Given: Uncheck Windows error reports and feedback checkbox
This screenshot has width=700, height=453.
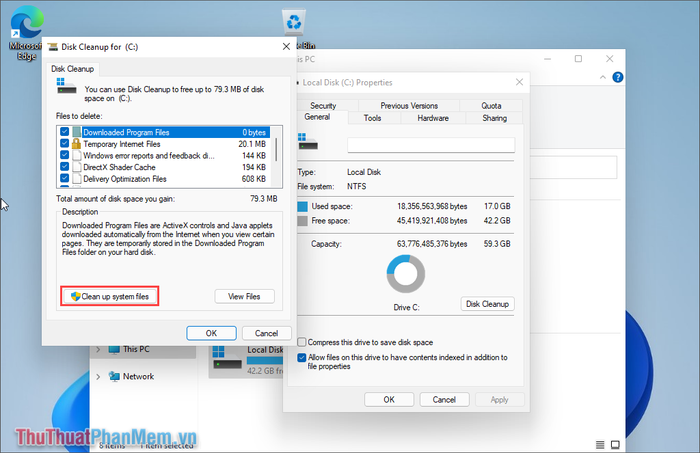Looking at the screenshot, I should coord(64,155).
